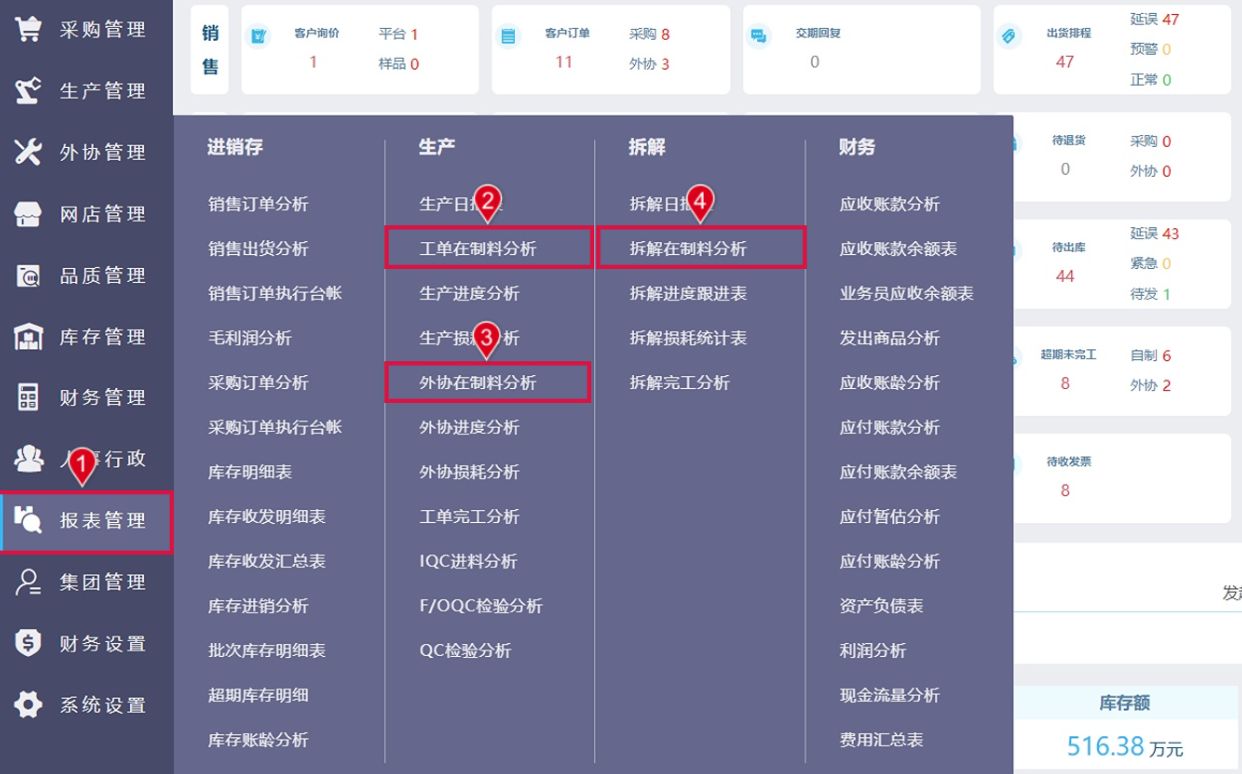The width and height of the screenshot is (1242, 774).
Task: Select 外协在制料分析 from 生产 column
Action: point(478,383)
